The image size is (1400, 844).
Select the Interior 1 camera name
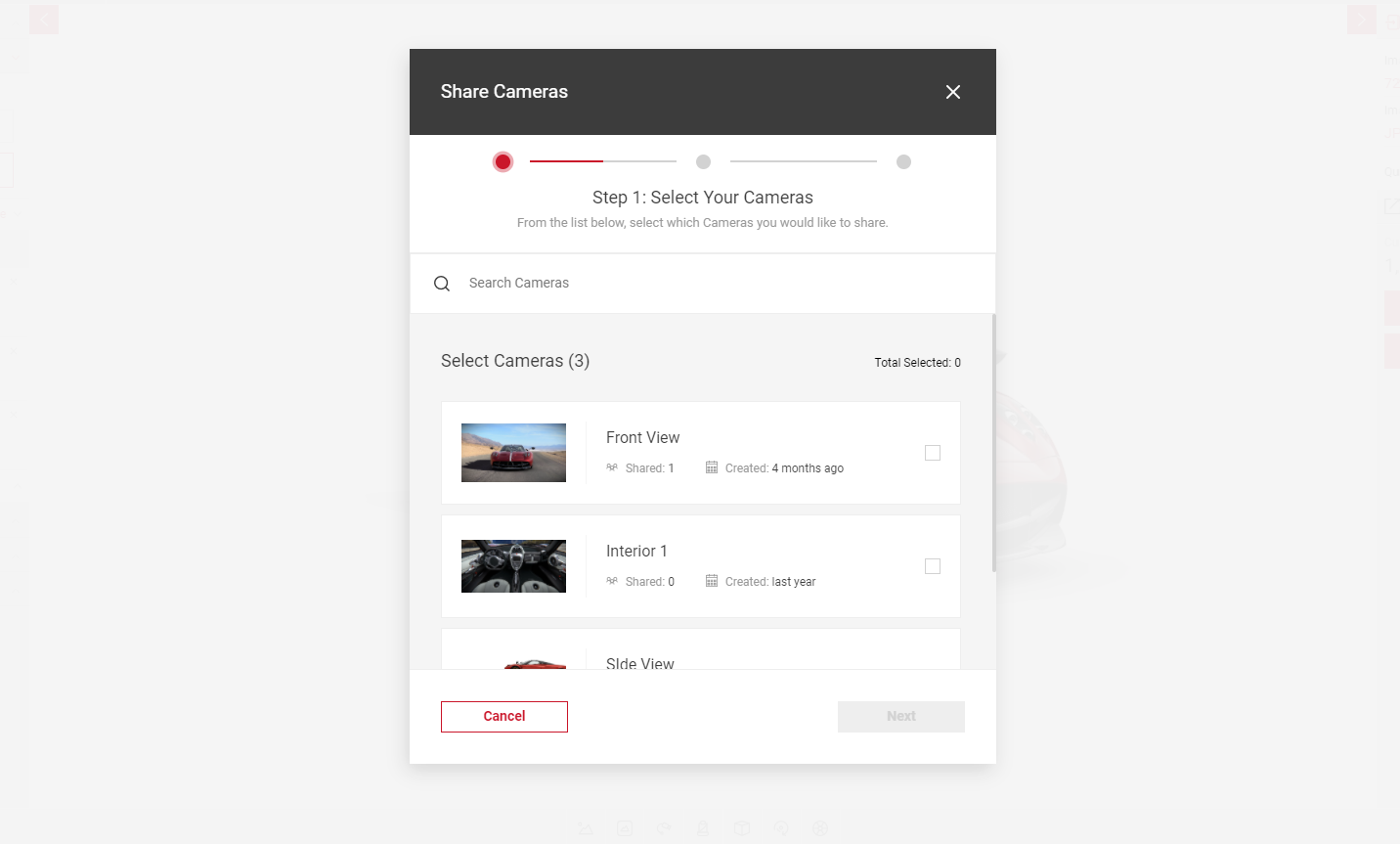click(x=636, y=551)
